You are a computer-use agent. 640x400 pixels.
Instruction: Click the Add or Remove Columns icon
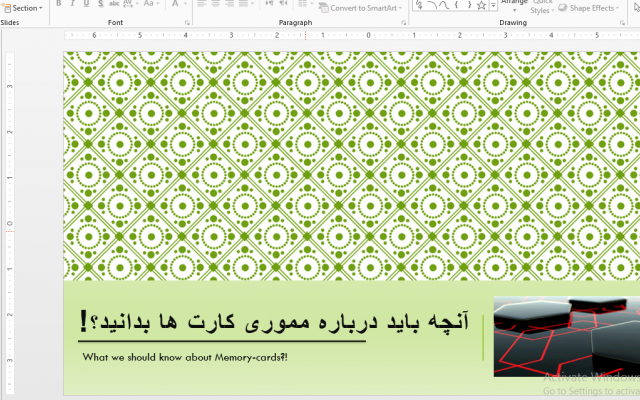pos(304,4)
